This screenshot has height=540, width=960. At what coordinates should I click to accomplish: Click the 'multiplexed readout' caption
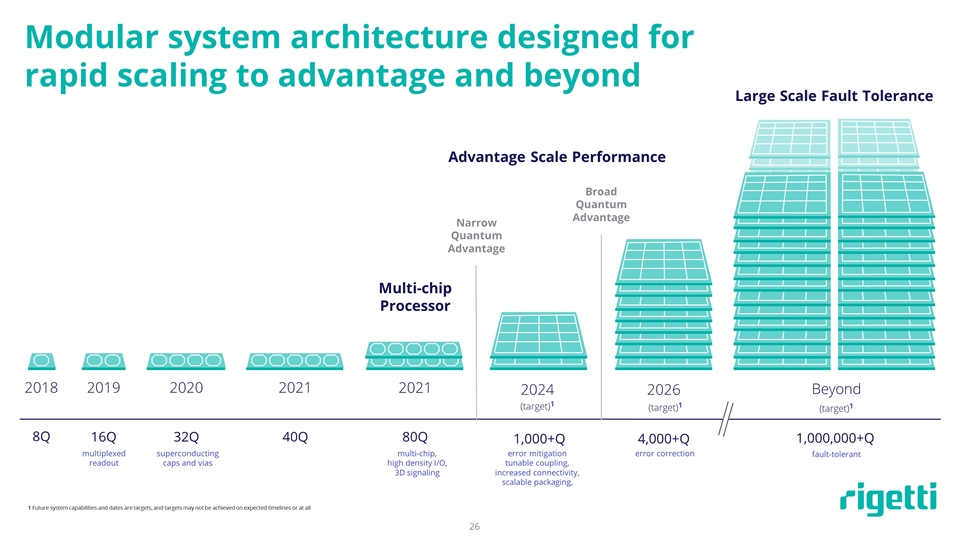pyautogui.click(x=103, y=459)
